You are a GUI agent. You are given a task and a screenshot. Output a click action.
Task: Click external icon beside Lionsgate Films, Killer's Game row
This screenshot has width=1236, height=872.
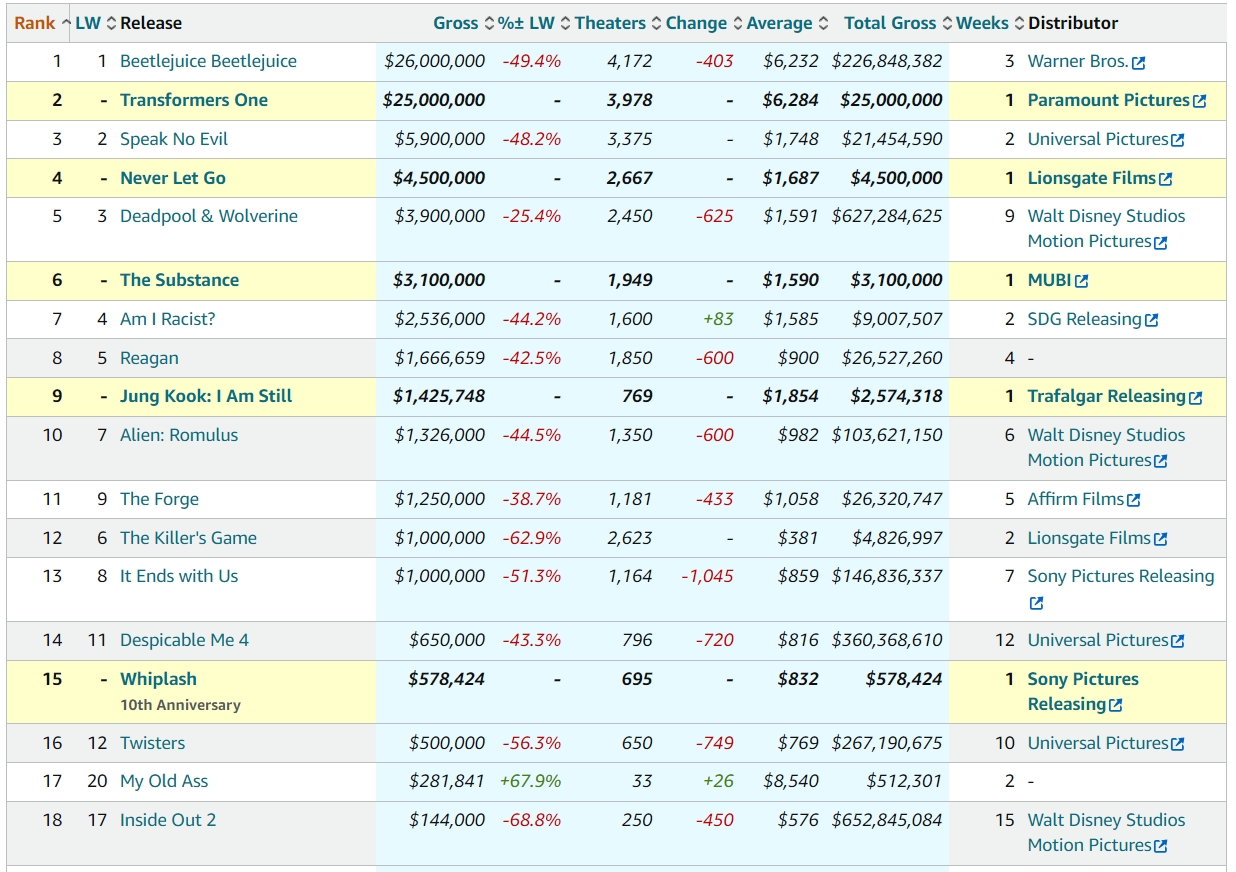(1160, 540)
